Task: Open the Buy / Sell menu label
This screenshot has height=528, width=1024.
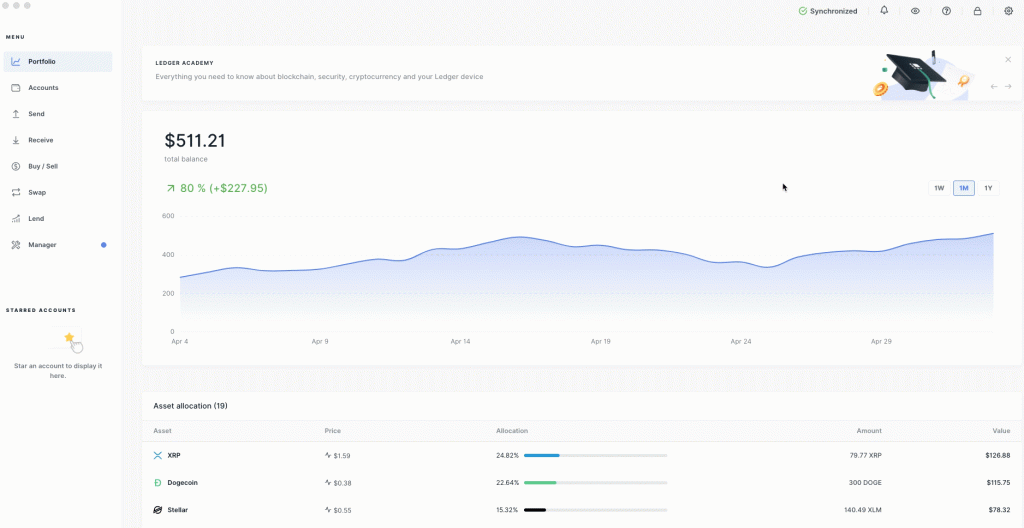Action: (43, 166)
